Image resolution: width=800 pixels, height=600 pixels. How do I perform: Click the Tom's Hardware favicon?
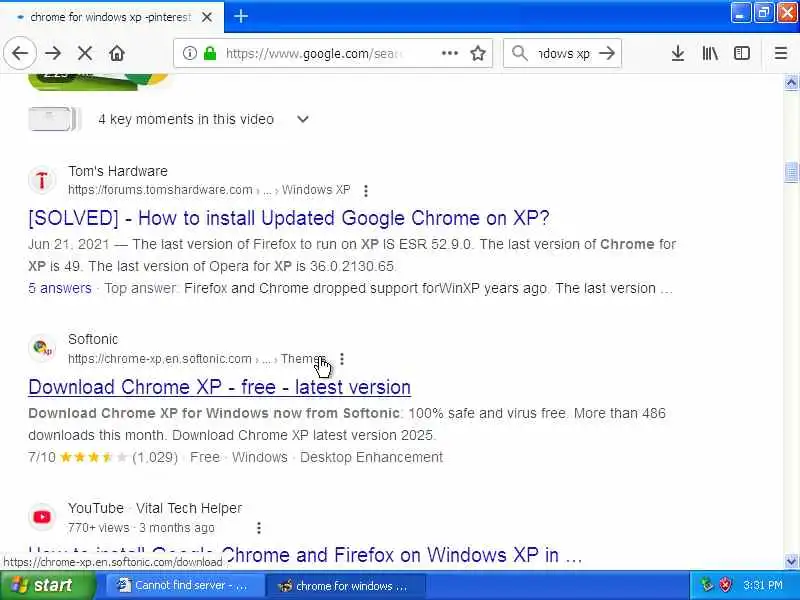point(42,180)
